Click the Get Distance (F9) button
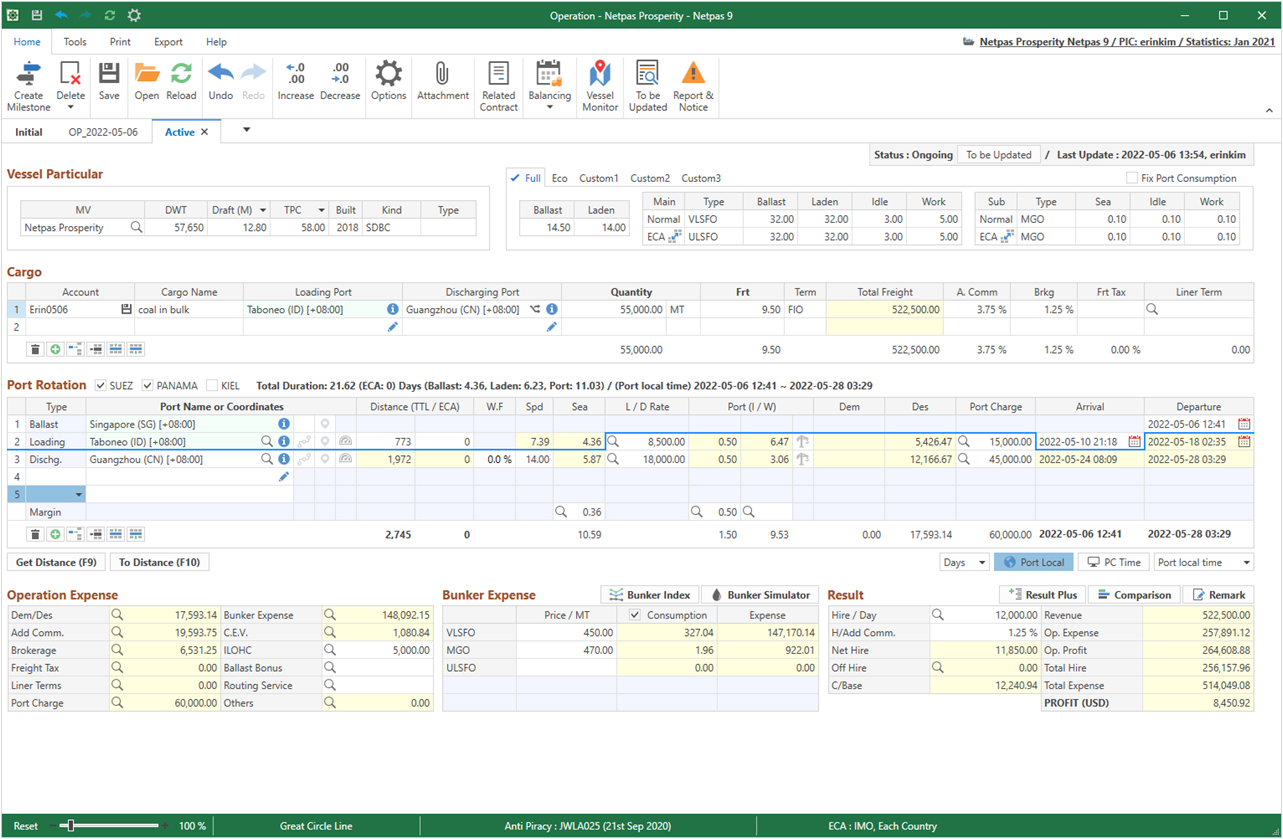The image size is (1283, 839). 56,562
